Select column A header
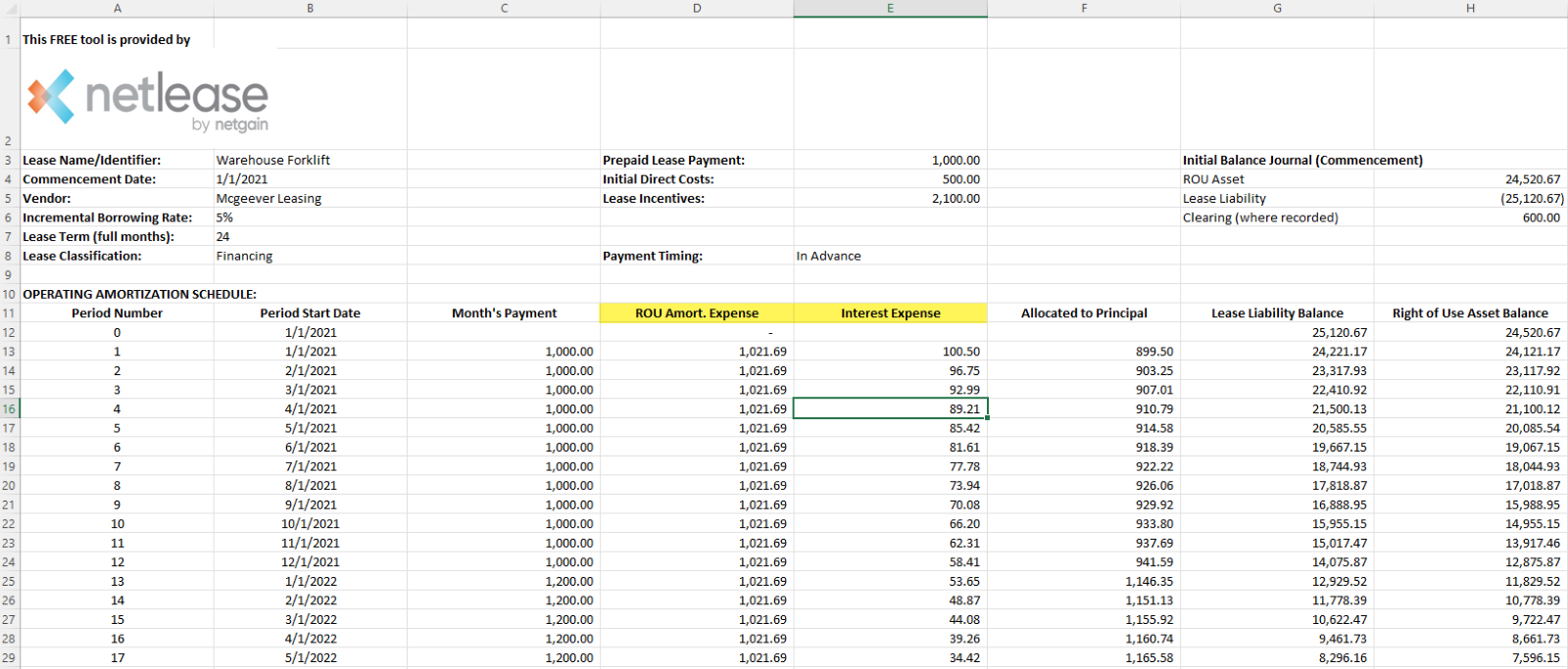Viewport: 1568px width, 669px height. 117,8
